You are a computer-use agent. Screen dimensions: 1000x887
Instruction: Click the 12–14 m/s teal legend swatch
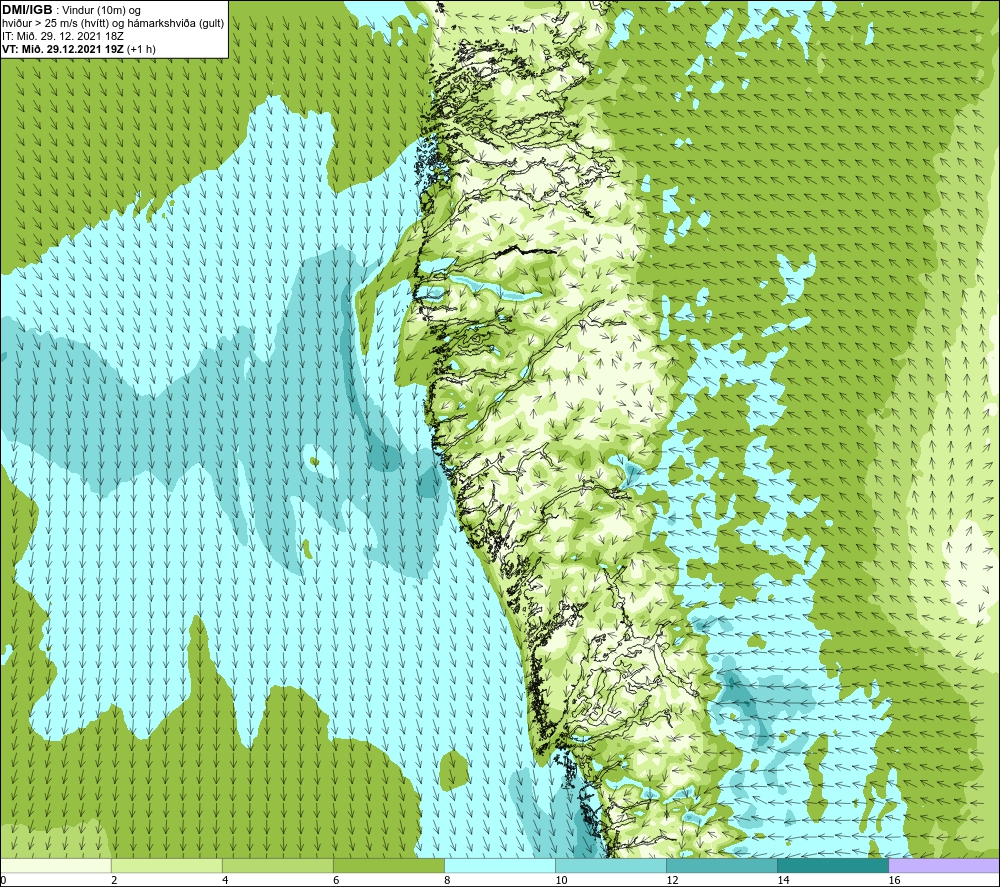pos(722,865)
